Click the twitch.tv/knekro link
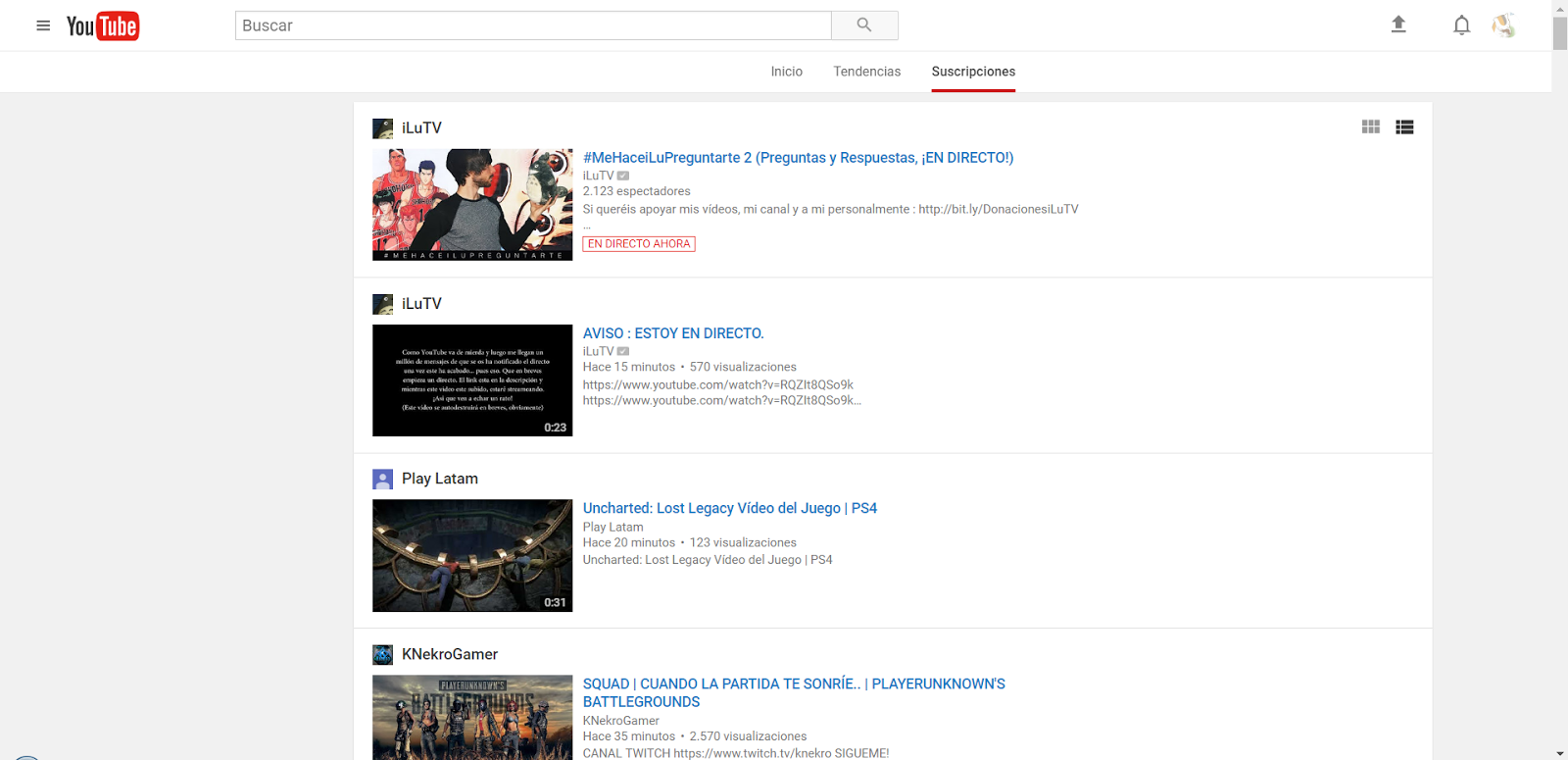 coord(753,753)
